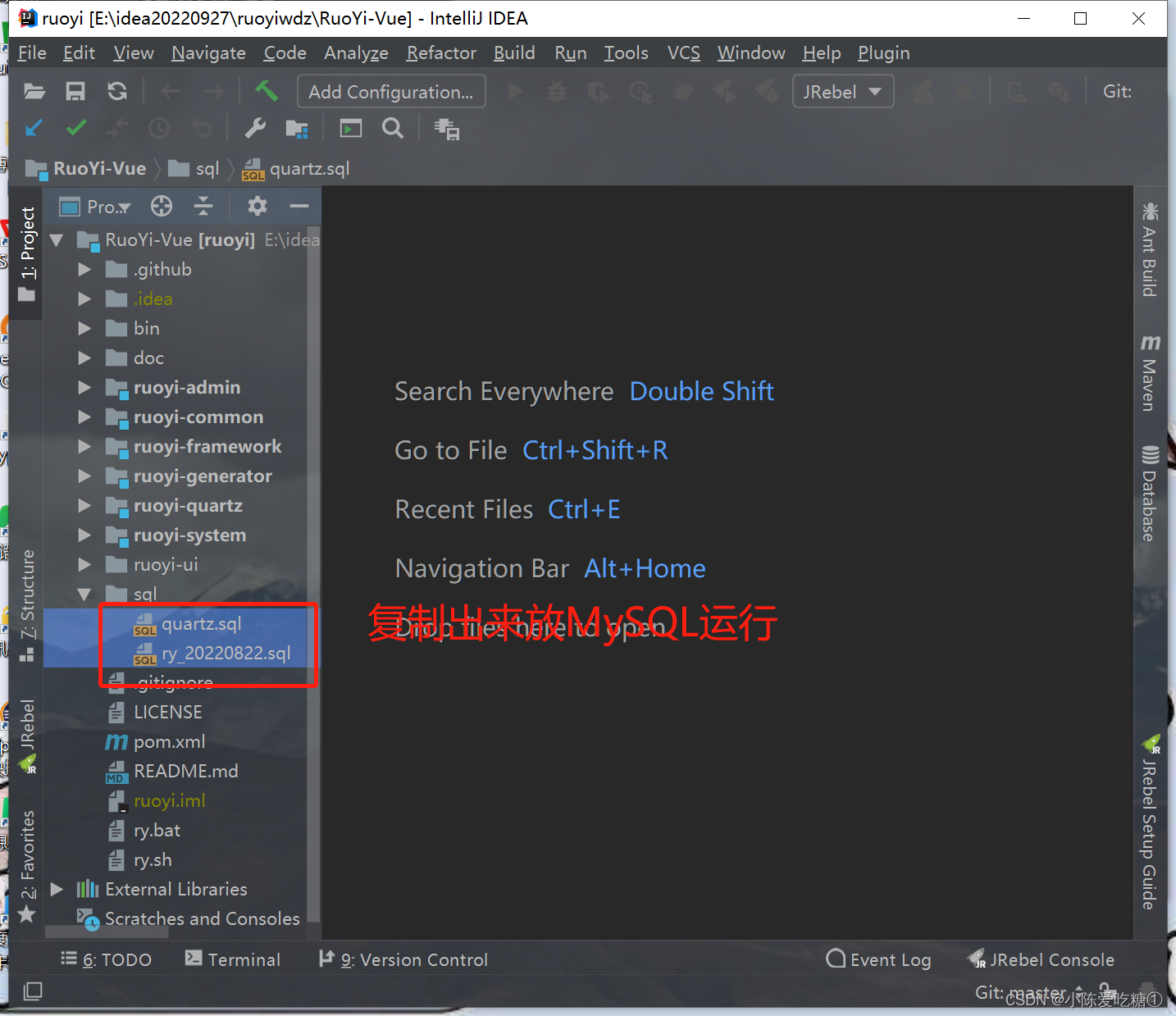This screenshot has height=1016, width=1176.
Task: Open the 9: Version Control window
Action: [403, 959]
